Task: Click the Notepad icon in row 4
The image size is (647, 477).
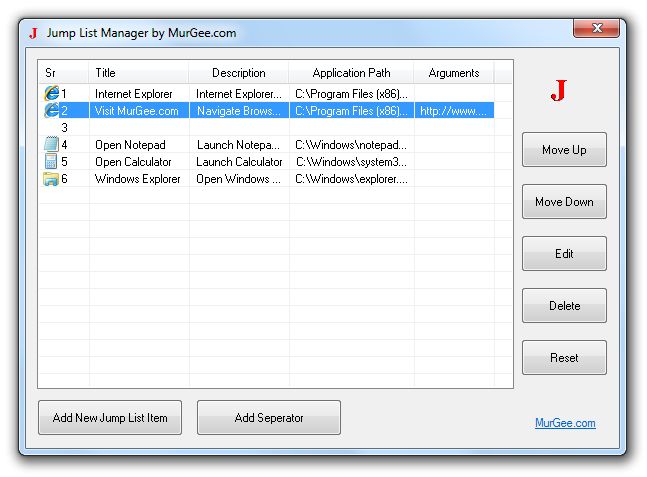Action: point(51,145)
